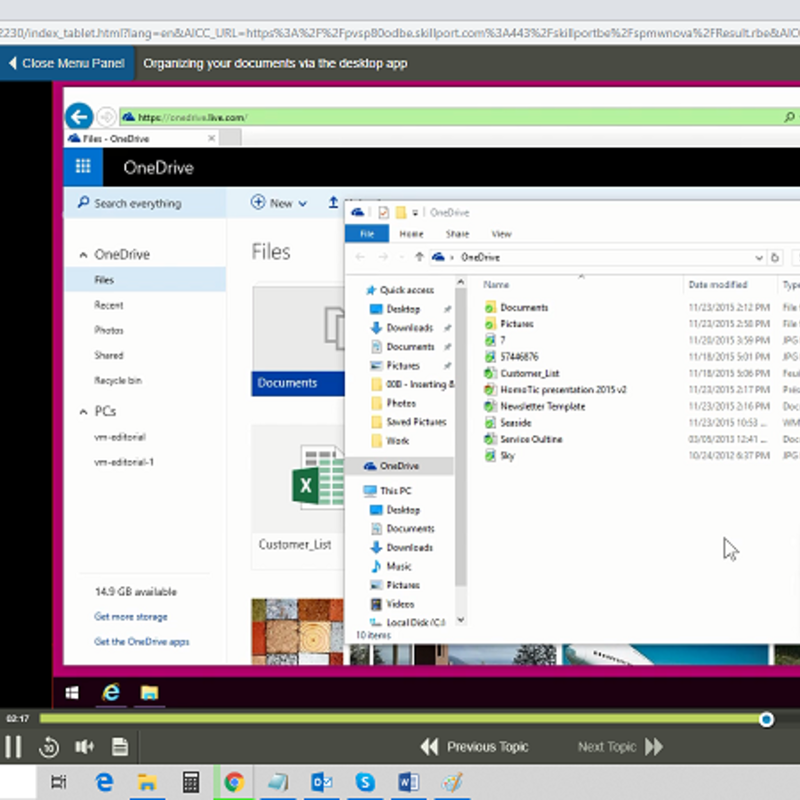Go to Previous Topic
Image resolution: width=800 pixels, height=800 pixels.
point(474,746)
